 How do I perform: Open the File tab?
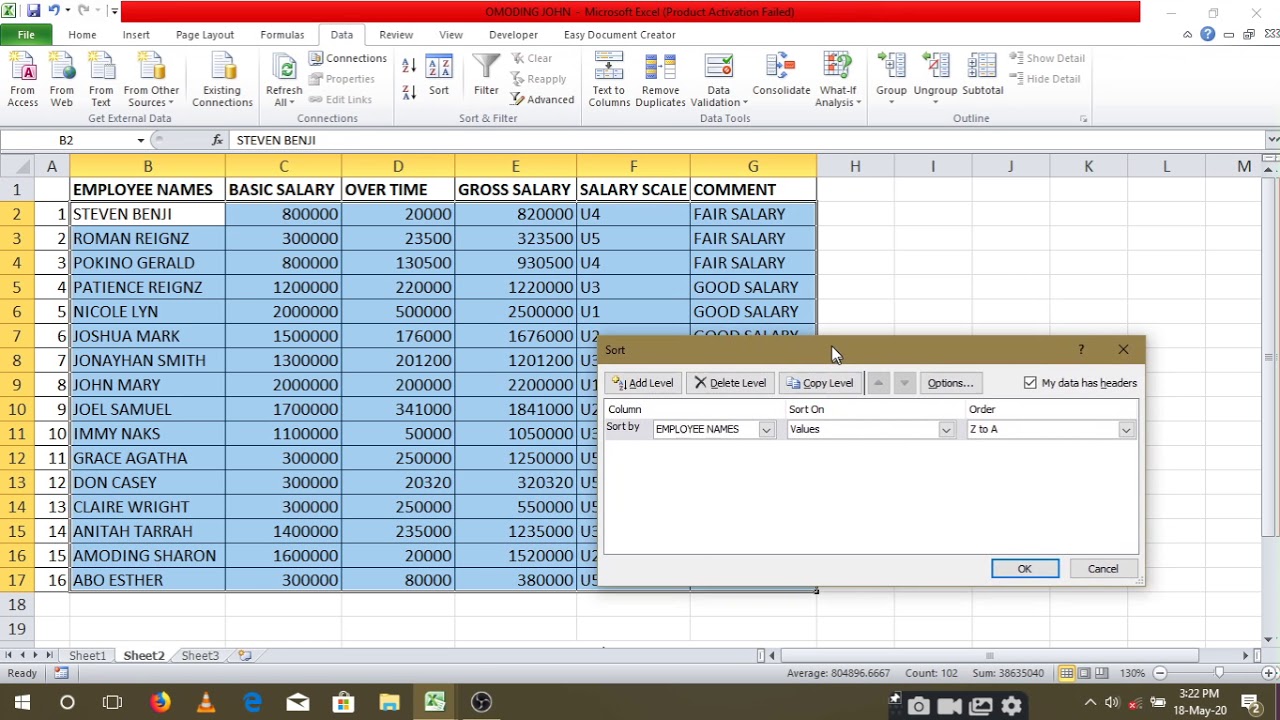click(26, 34)
